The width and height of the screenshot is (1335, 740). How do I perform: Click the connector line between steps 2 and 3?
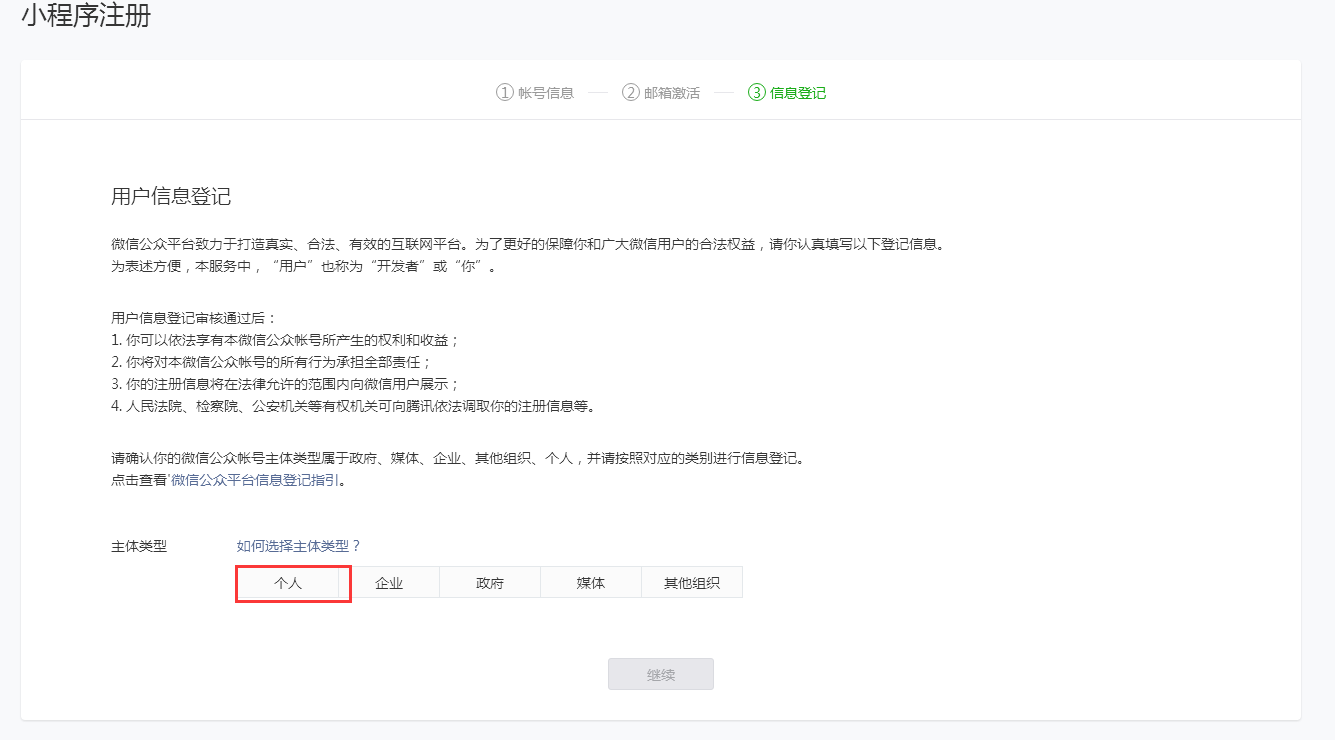[724, 91]
